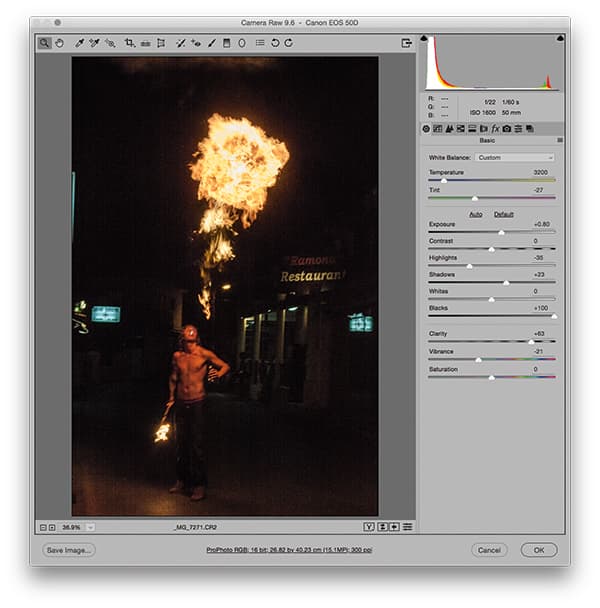The height and width of the screenshot is (608, 600).
Task: Open the ProPhoto RGB workflow options link
Action: click(x=289, y=550)
